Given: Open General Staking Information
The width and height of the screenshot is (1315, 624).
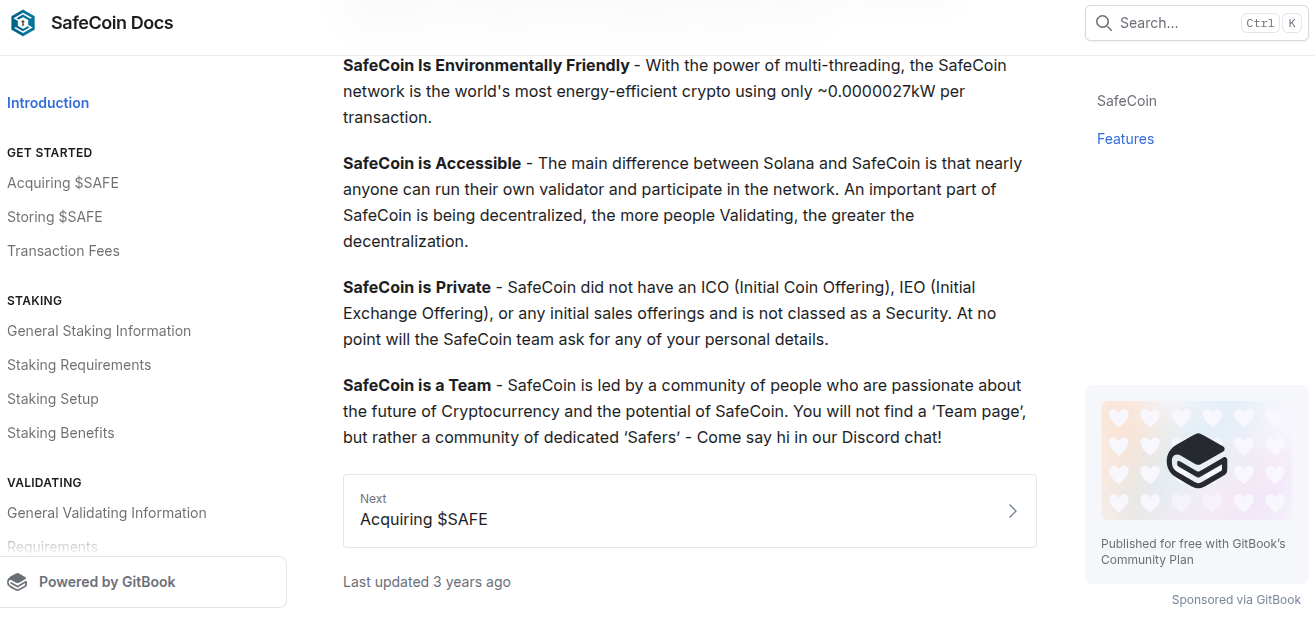Looking at the screenshot, I should [x=99, y=330].
